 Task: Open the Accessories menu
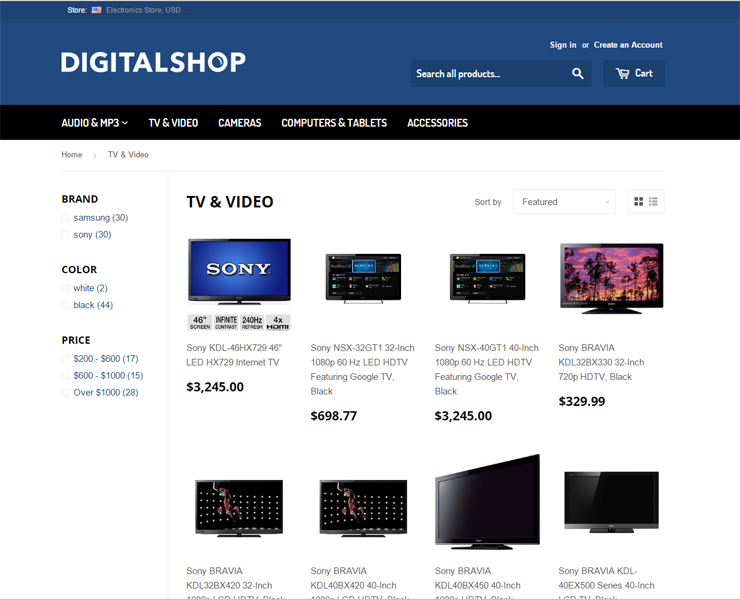tap(437, 123)
